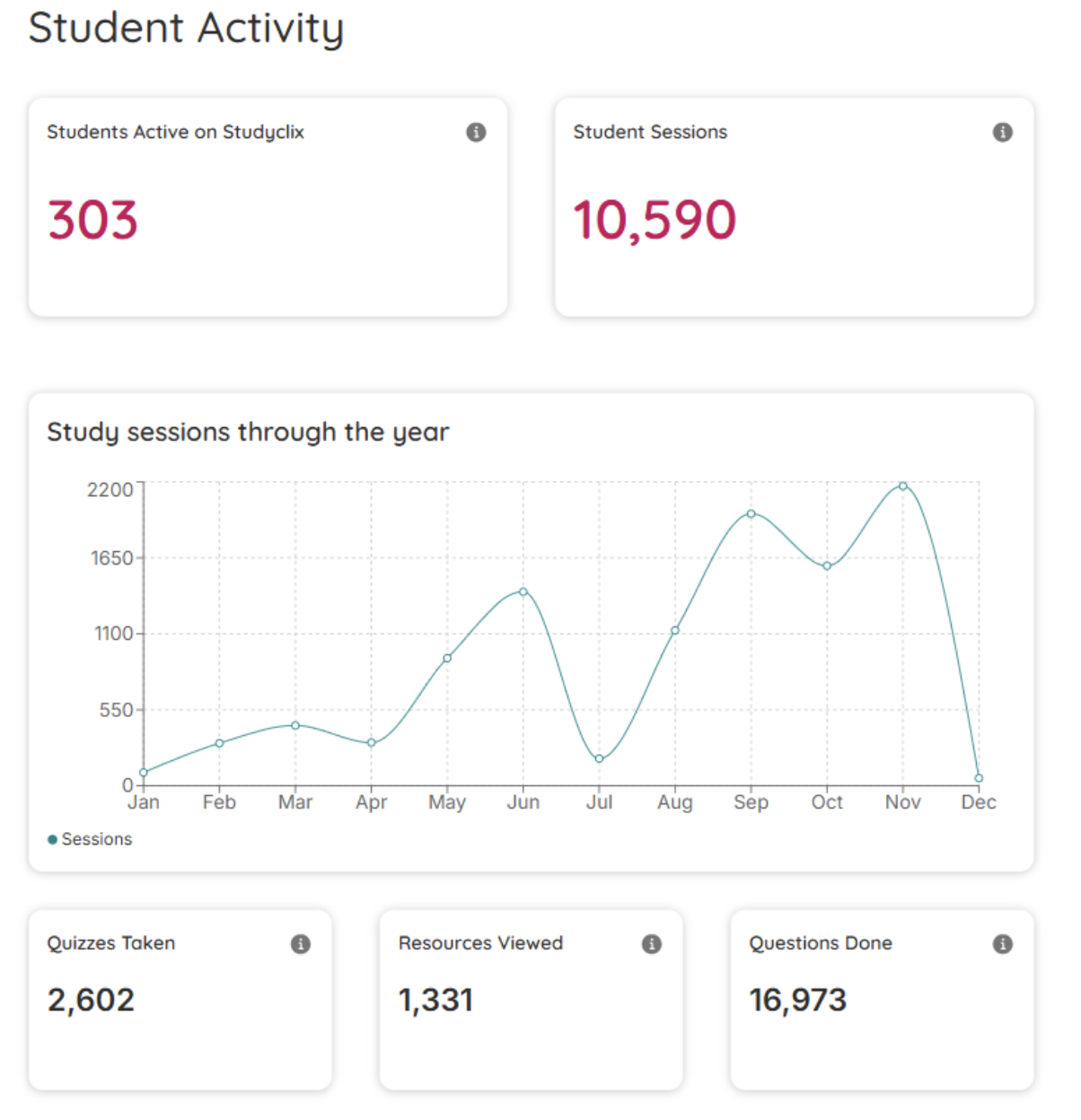Click the 303 active students value
The height and width of the screenshot is (1120, 1081).
[x=92, y=220]
